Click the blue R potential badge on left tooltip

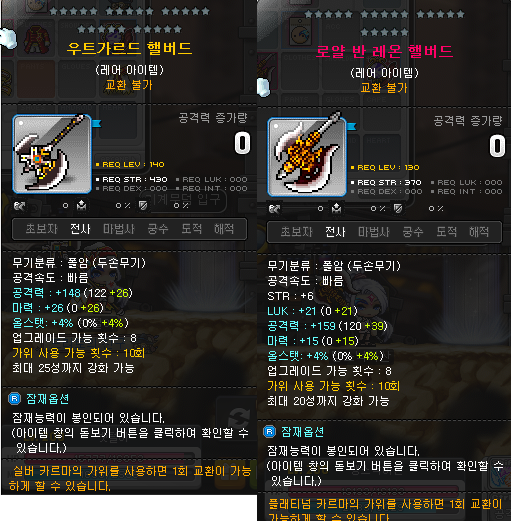pos(14,399)
